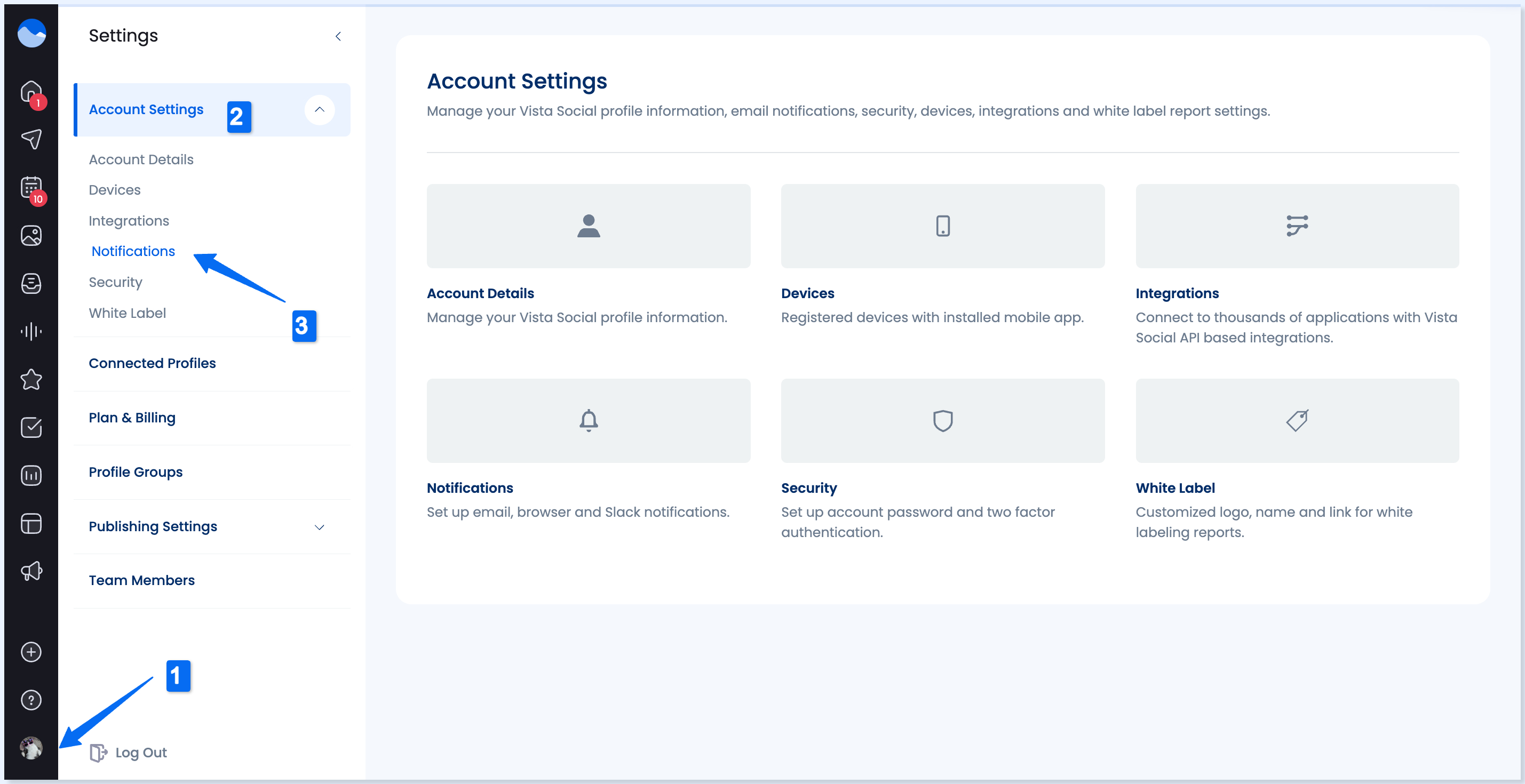
Task: Collapse the Account Settings chevron
Action: [320, 109]
